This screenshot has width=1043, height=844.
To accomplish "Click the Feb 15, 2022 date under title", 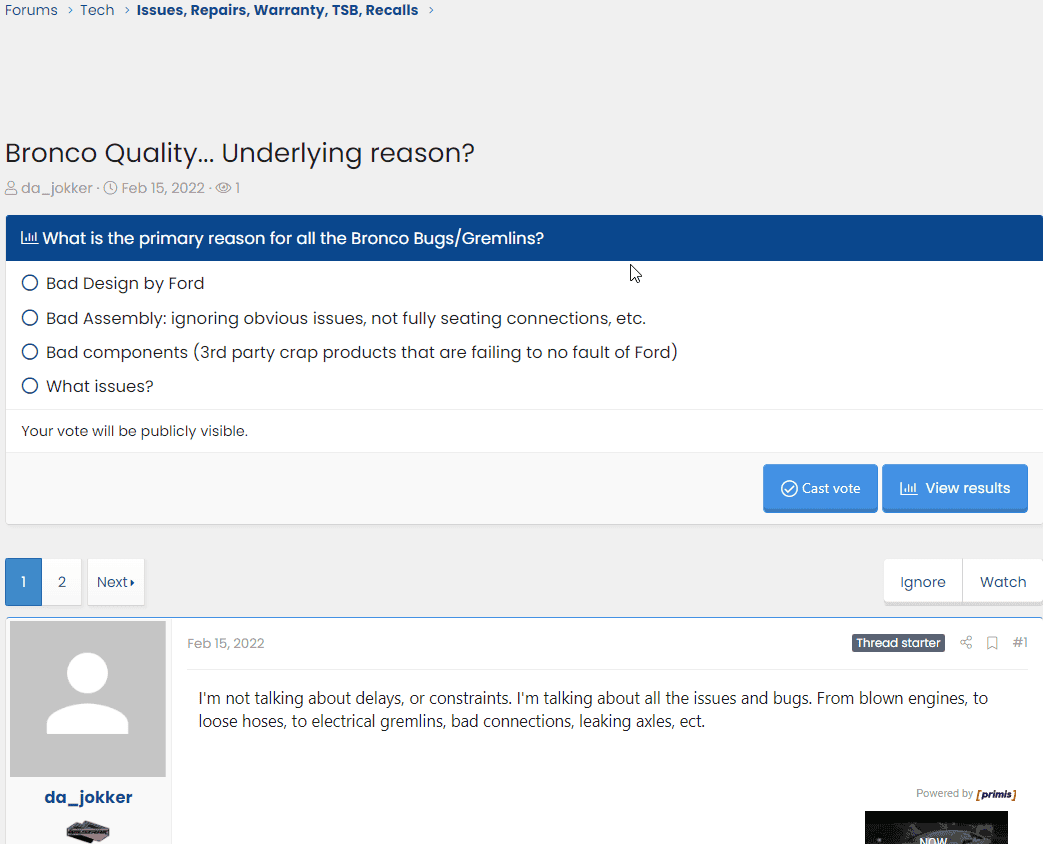I will pos(163,188).
